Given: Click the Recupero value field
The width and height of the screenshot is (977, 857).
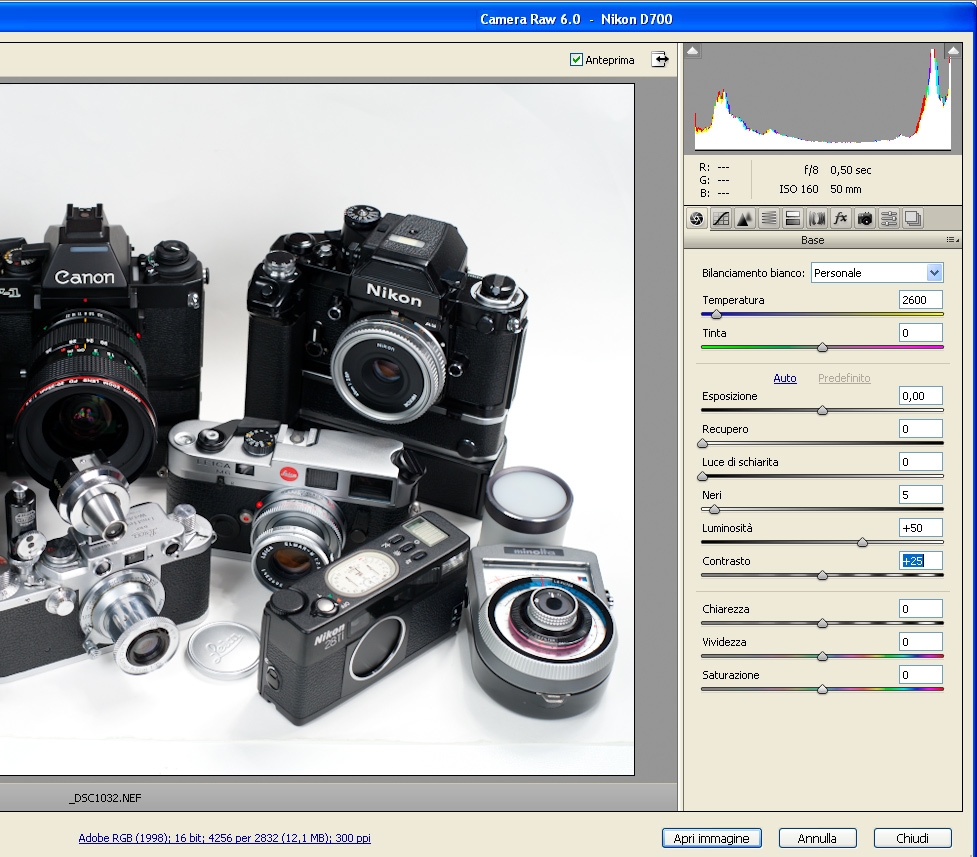Looking at the screenshot, I should point(921,429).
